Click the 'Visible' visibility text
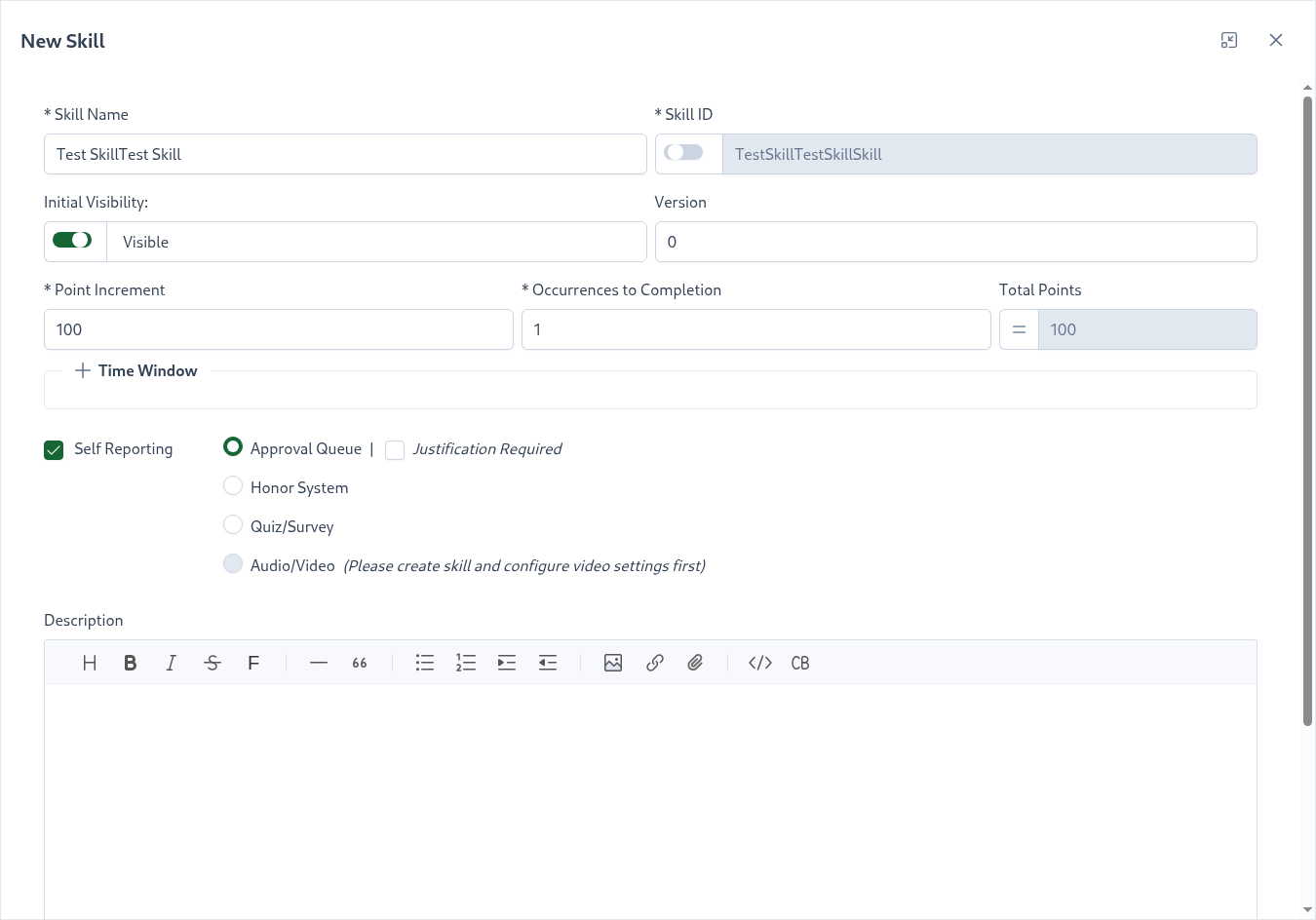The image size is (1316, 920). tap(145, 242)
